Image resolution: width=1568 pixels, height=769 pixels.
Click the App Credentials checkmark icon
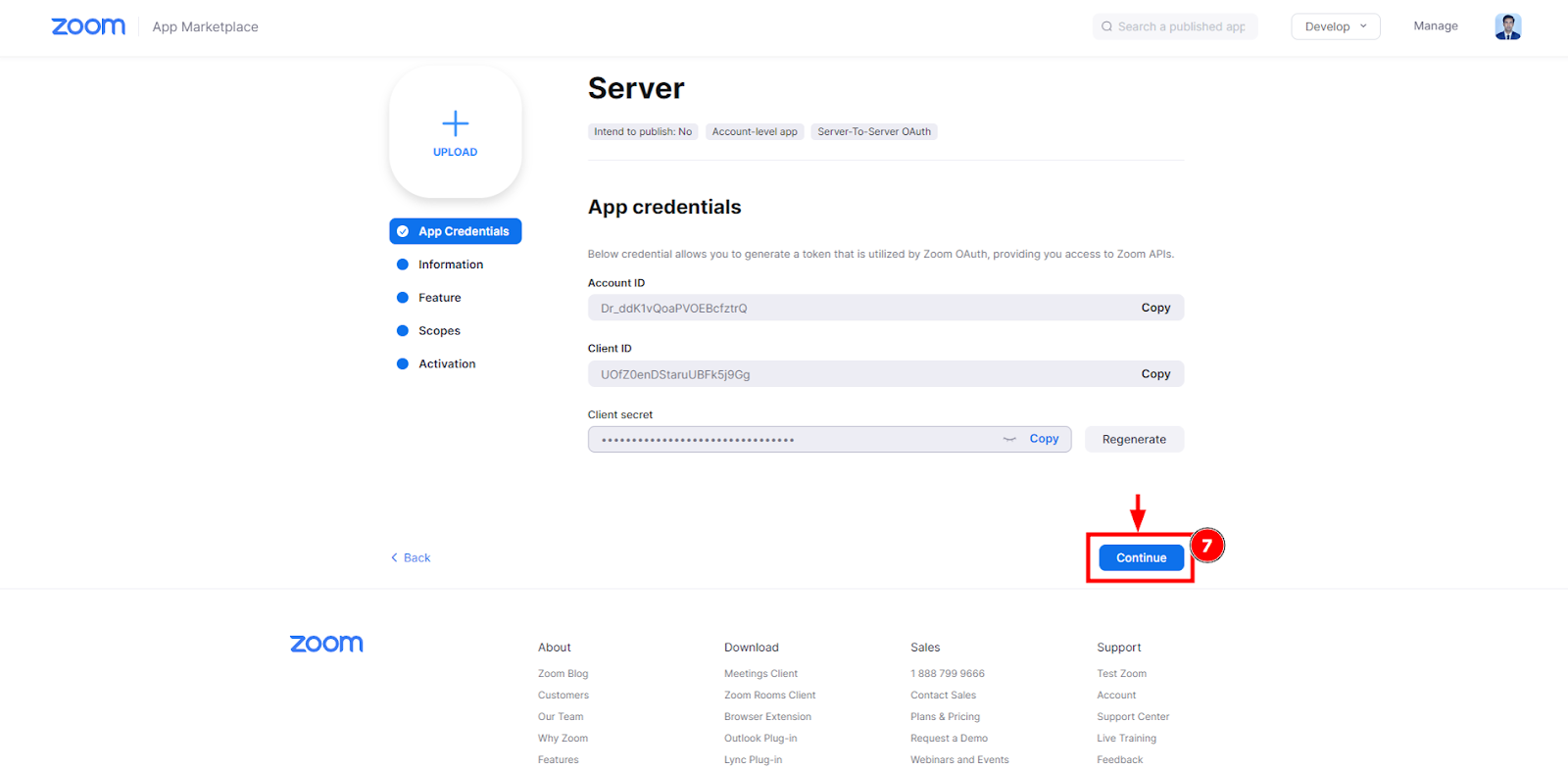(x=403, y=231)
